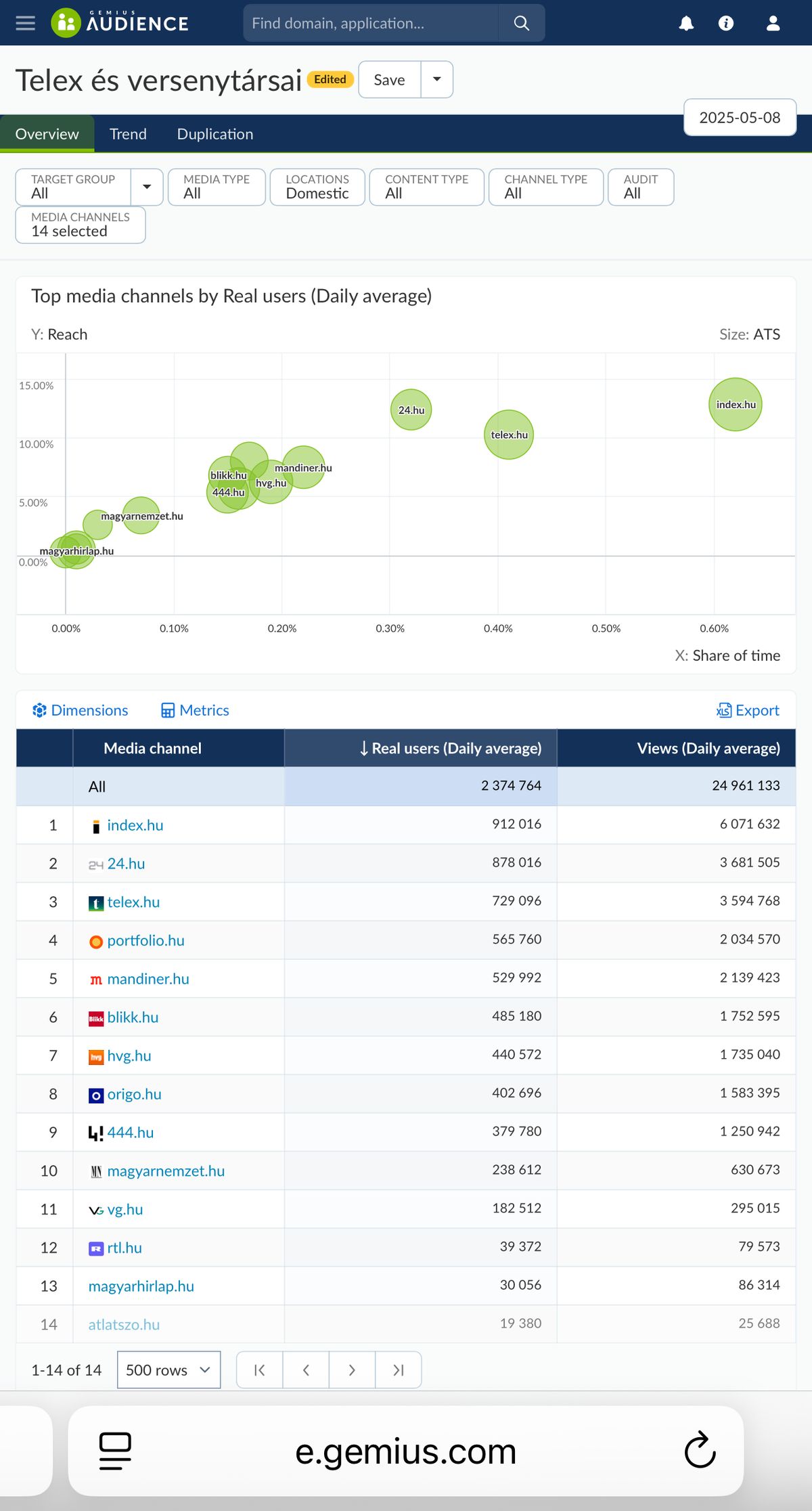Open the Content Type filter
This screenshot has height=1511, width=812.
pos(427,187)
